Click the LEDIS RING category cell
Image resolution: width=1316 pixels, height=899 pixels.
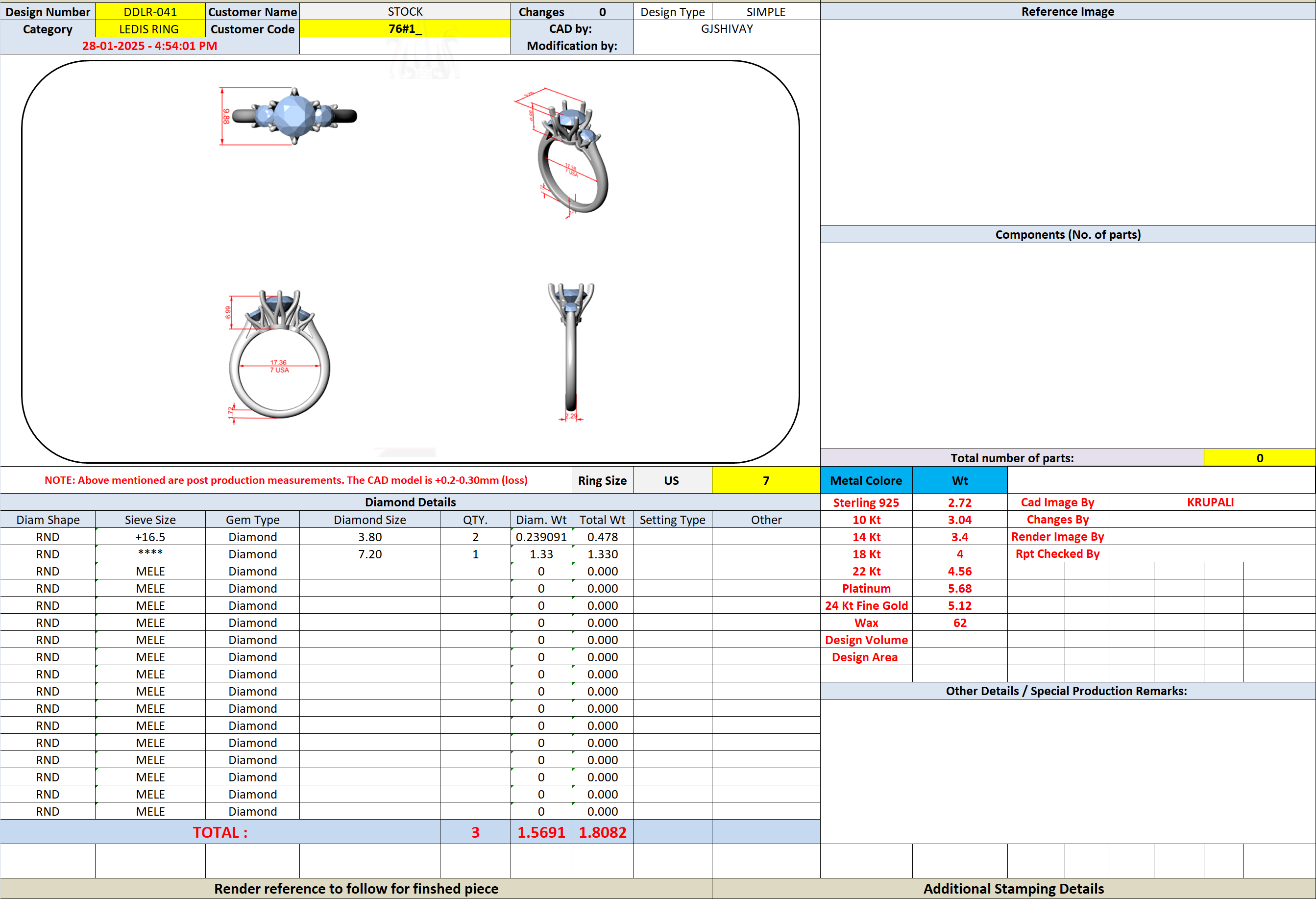pos(150,29)
